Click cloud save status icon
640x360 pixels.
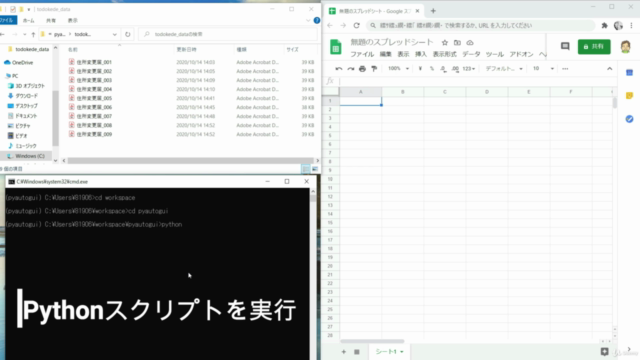pos(470,42)
